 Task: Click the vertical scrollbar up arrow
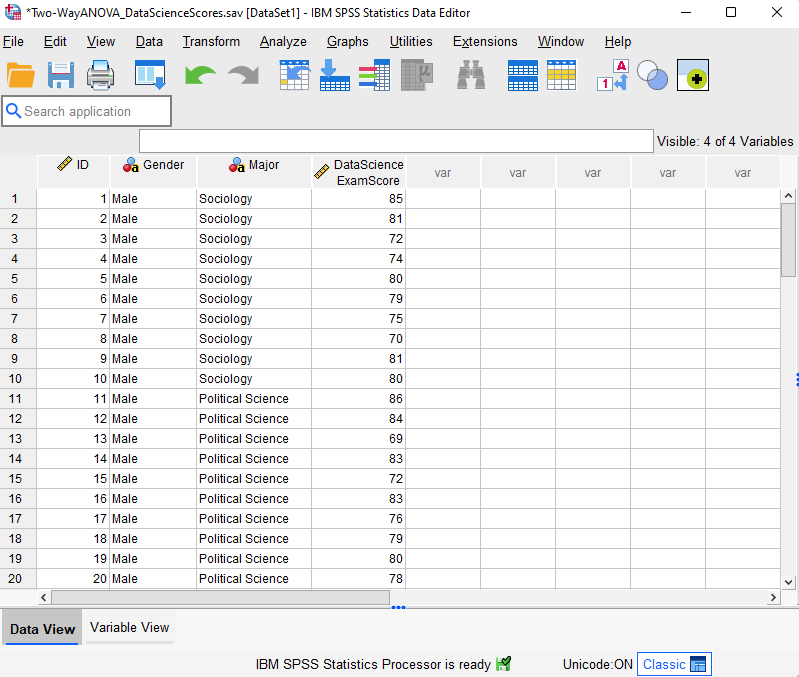coord(788,196)
